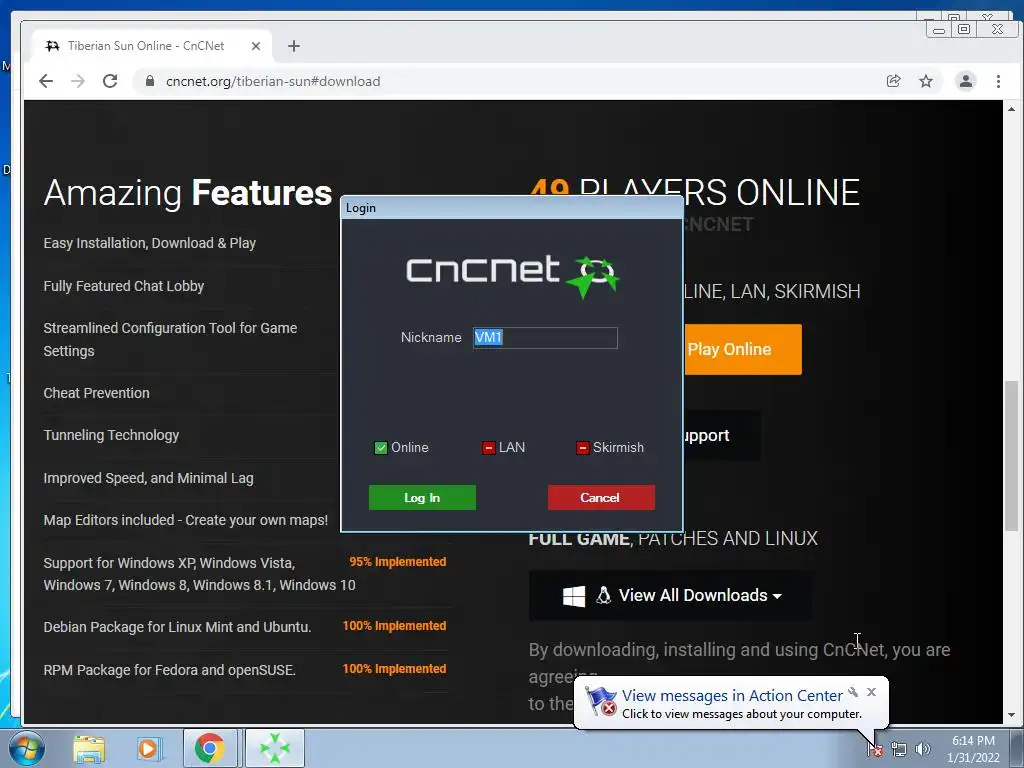The width and height of the screenshot is (1024, 768).
Task: Enable the LAN mode checkbox
Action: [x=488, y=448]
